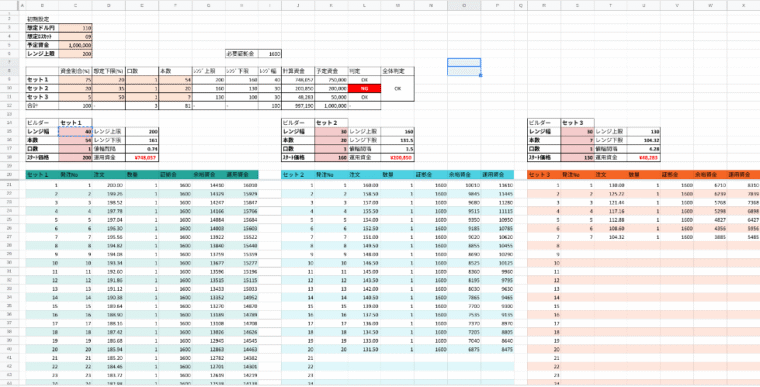The height and width of the screenshot is (387, 760).
Task: Select the セット3 builder 本数 cell showing 7
Action: pyautogui.click(x=577, y=140)
